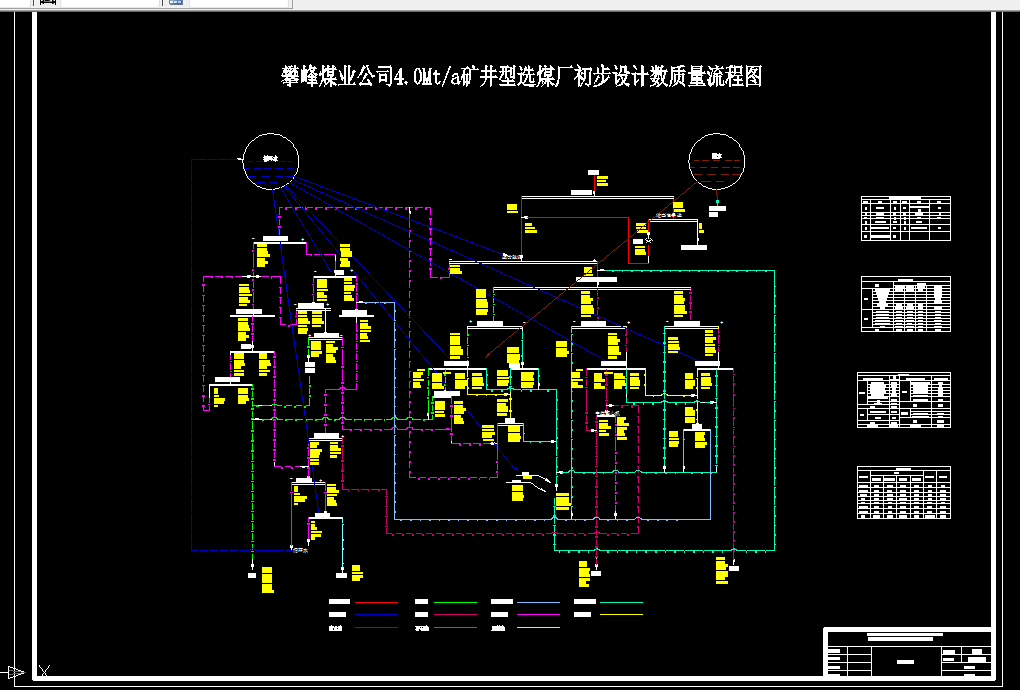Select the title block in drawing corner
This screenshot has width=1020, height=690.
(x=908, y=652)
